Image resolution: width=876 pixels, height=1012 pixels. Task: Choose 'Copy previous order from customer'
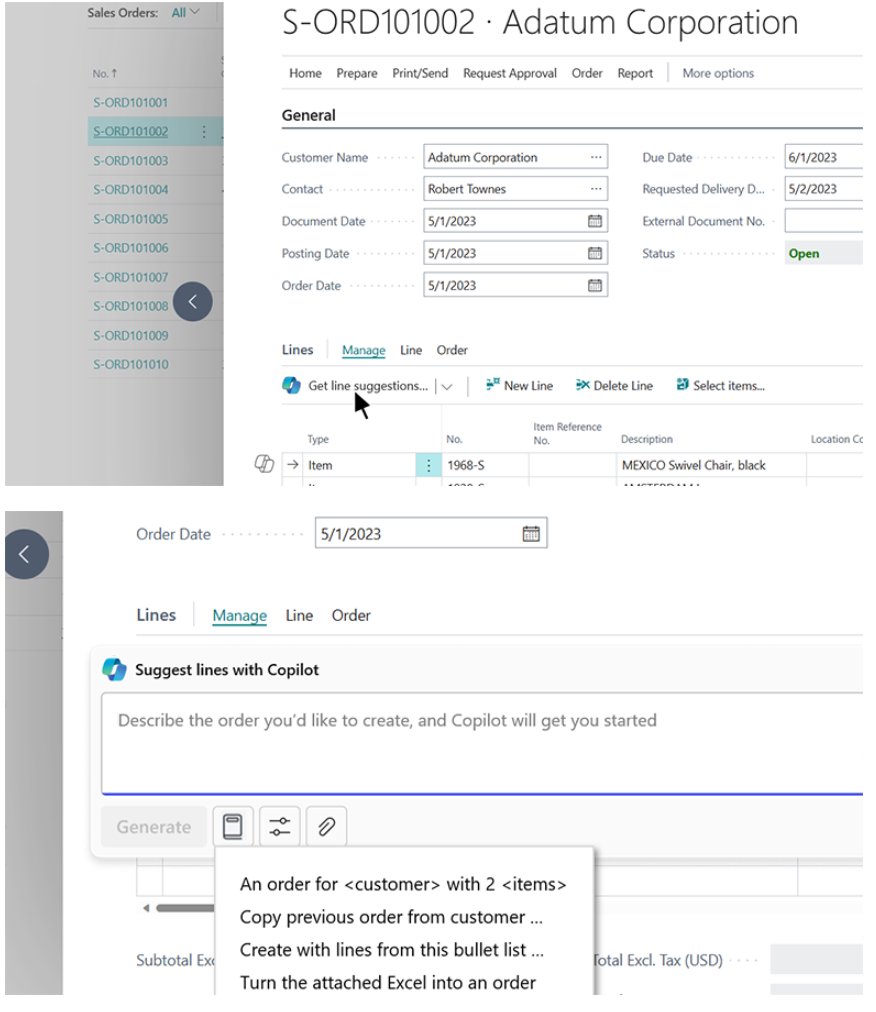[x=391, y=916]
